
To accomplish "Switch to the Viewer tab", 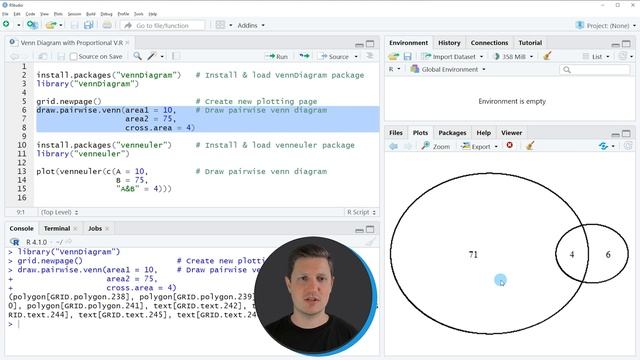I will coord(511,133).
